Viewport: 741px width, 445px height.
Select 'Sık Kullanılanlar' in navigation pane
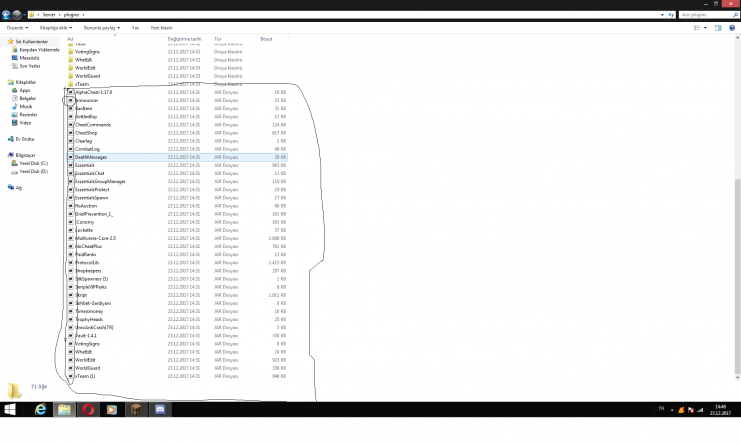coord(31,42)
